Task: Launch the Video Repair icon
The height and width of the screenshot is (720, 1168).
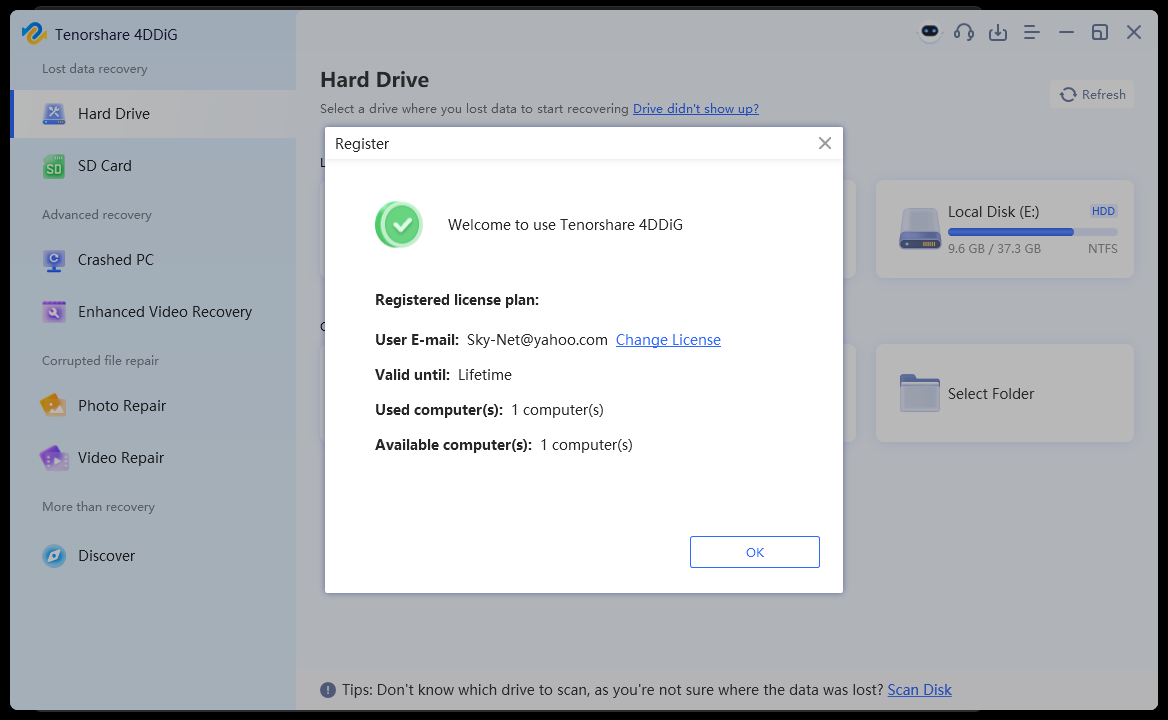Action: (x=54, y=458)
